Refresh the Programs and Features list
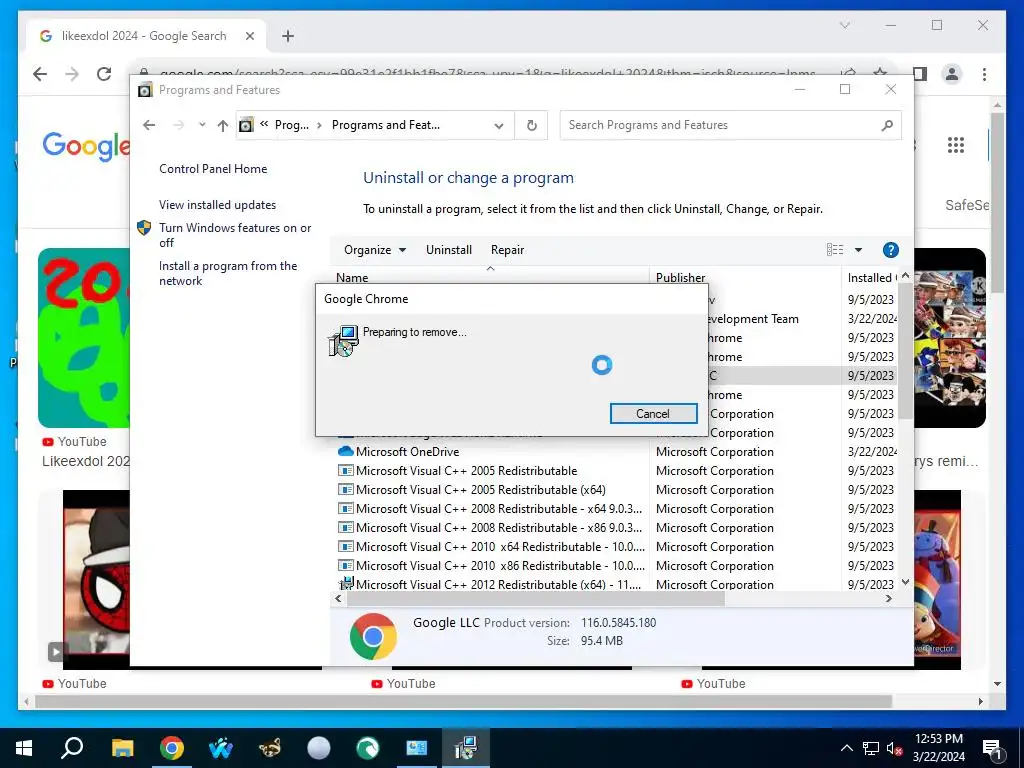The width and height of the screenshot is (1024, 768). pos(532,125)
